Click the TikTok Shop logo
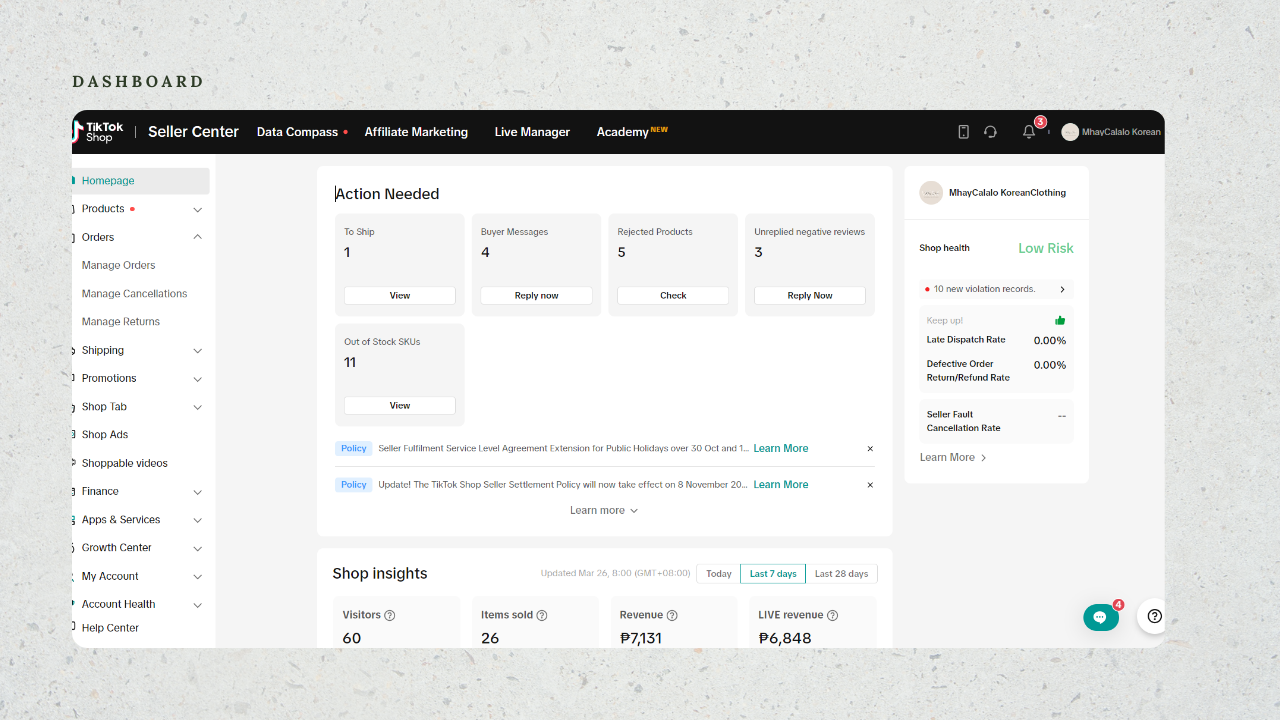Viewport: 1280px width, 720px height. tap(99, 132)
